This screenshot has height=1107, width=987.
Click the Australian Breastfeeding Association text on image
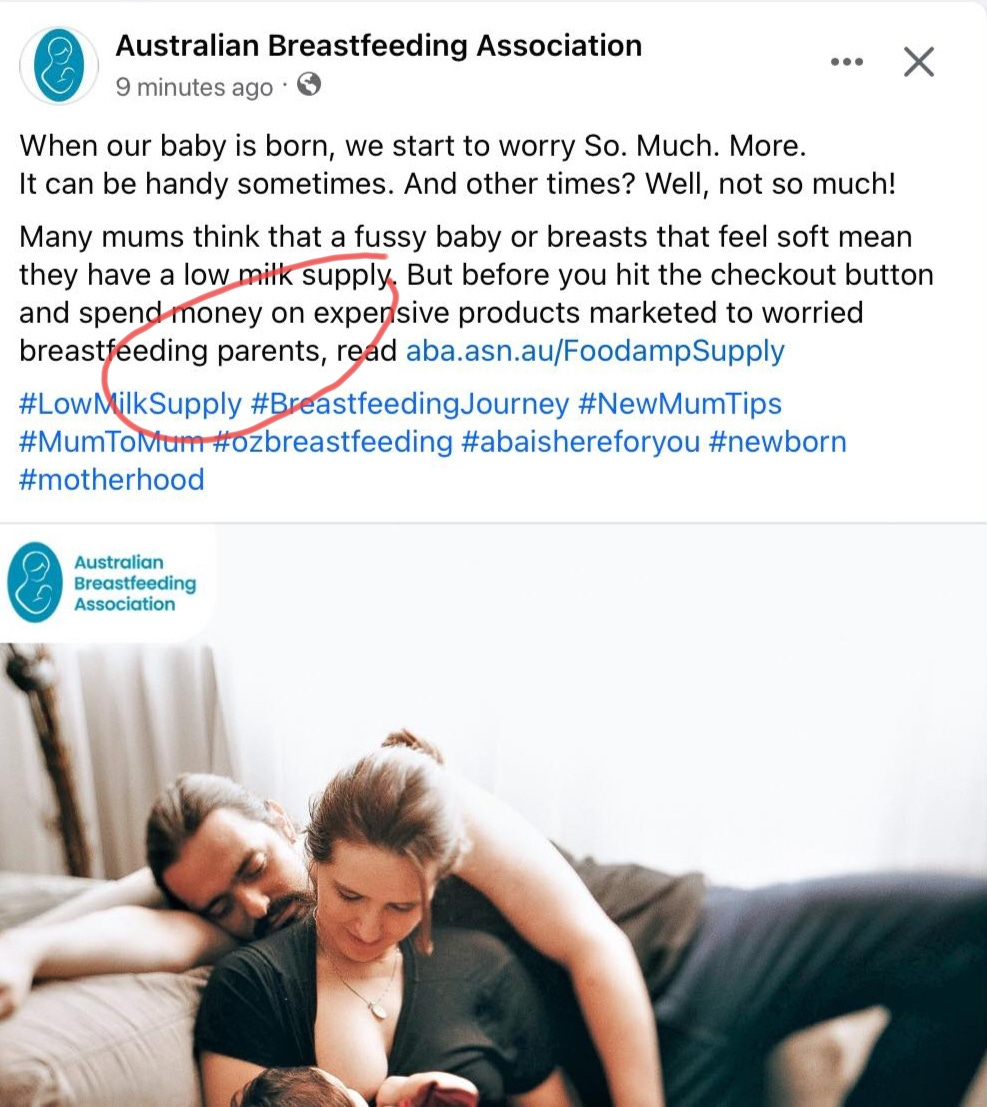(135, 583)
